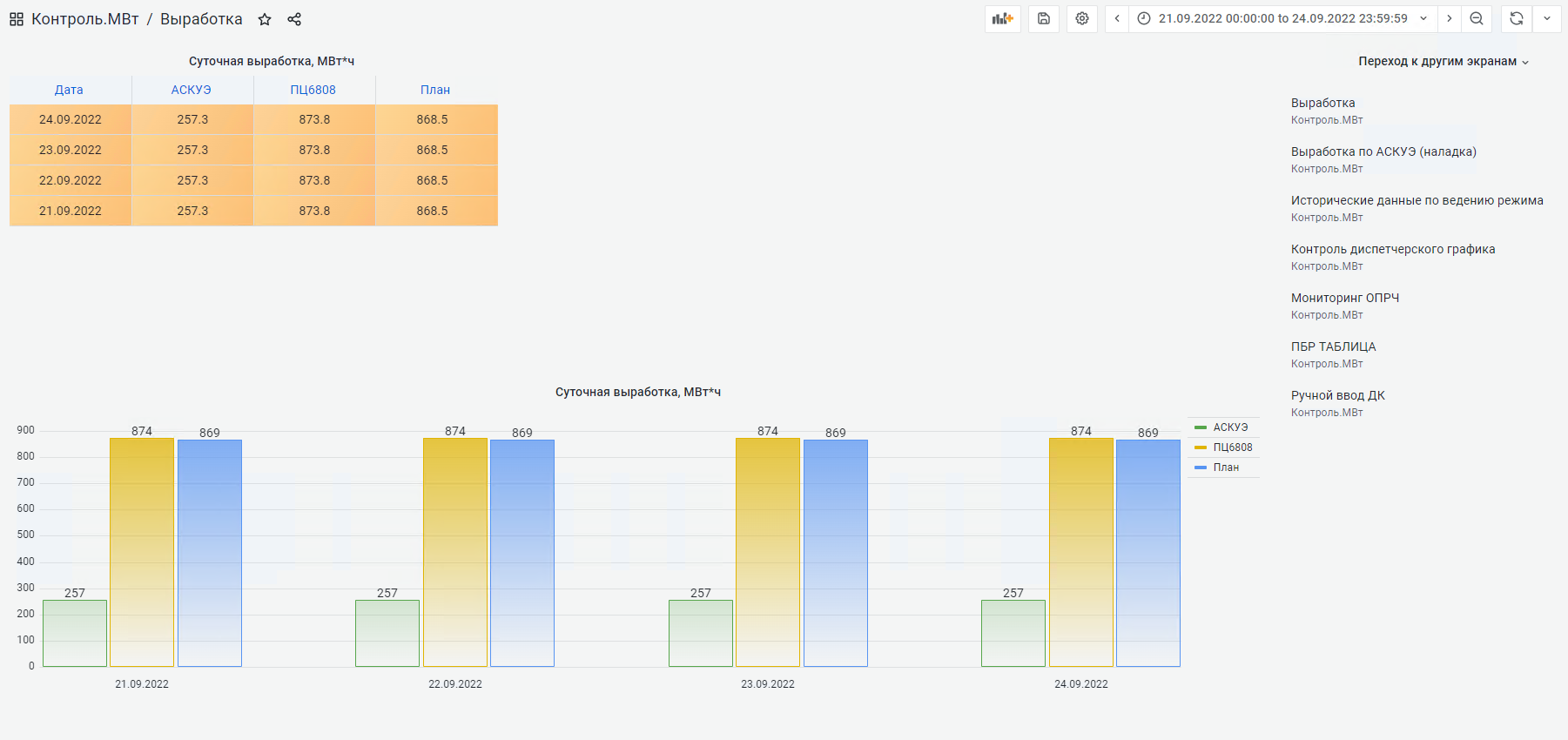The width and height of the screenshot is (1568, 740).
Task: Save the dashboard with the disk icon
Action: 1044,18
